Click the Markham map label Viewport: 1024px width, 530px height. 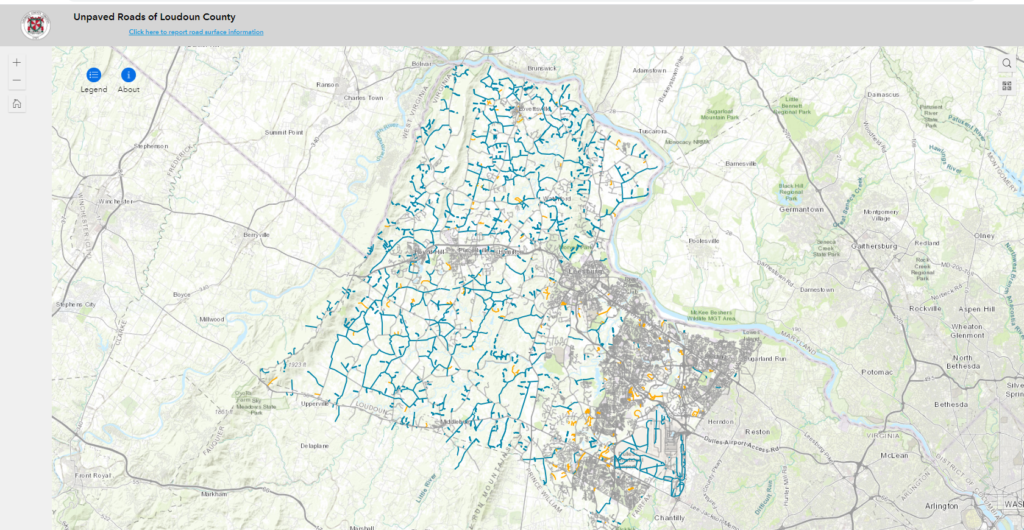pos(214,494)
